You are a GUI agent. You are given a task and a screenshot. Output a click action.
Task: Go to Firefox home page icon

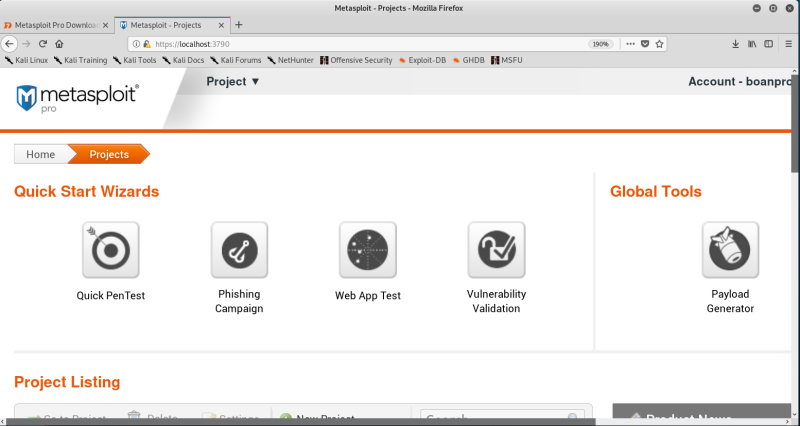(59, 44)
